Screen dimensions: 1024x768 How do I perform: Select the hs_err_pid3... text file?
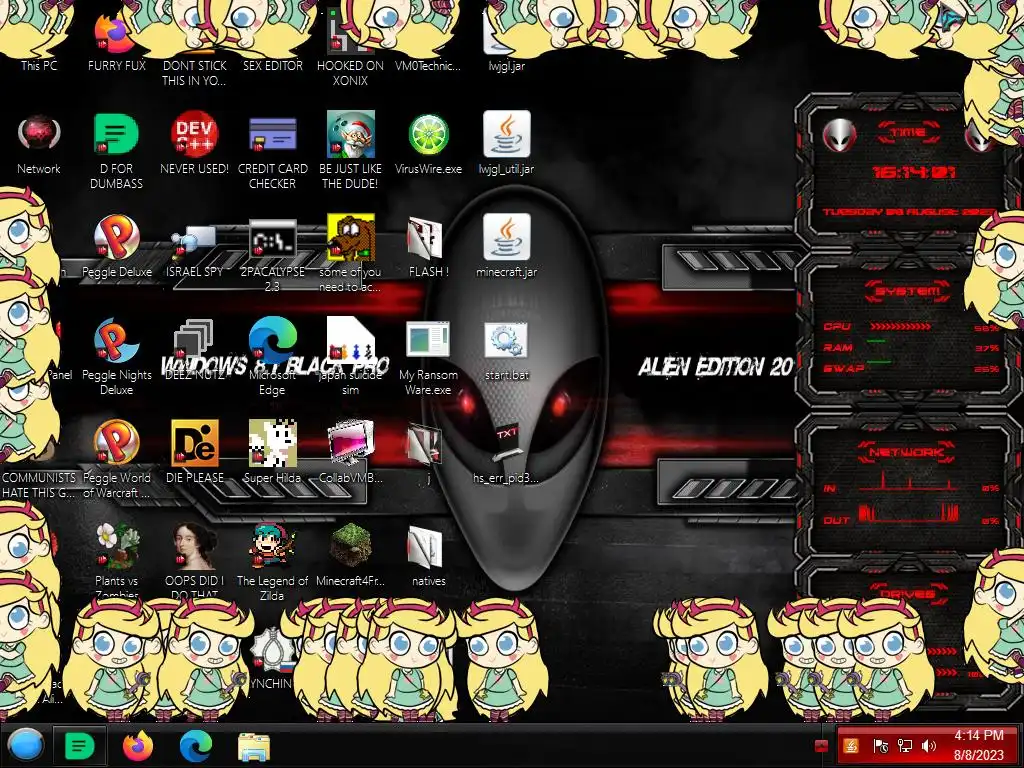click(x=506, y=453)
